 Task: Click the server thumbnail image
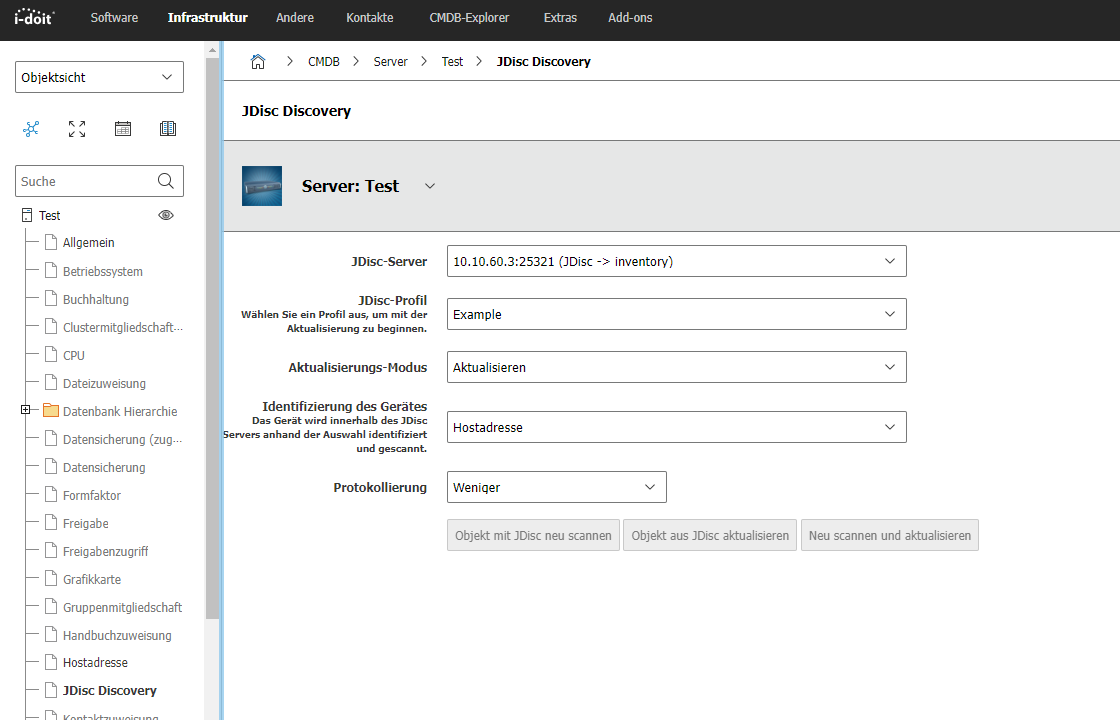pos(262,186)
